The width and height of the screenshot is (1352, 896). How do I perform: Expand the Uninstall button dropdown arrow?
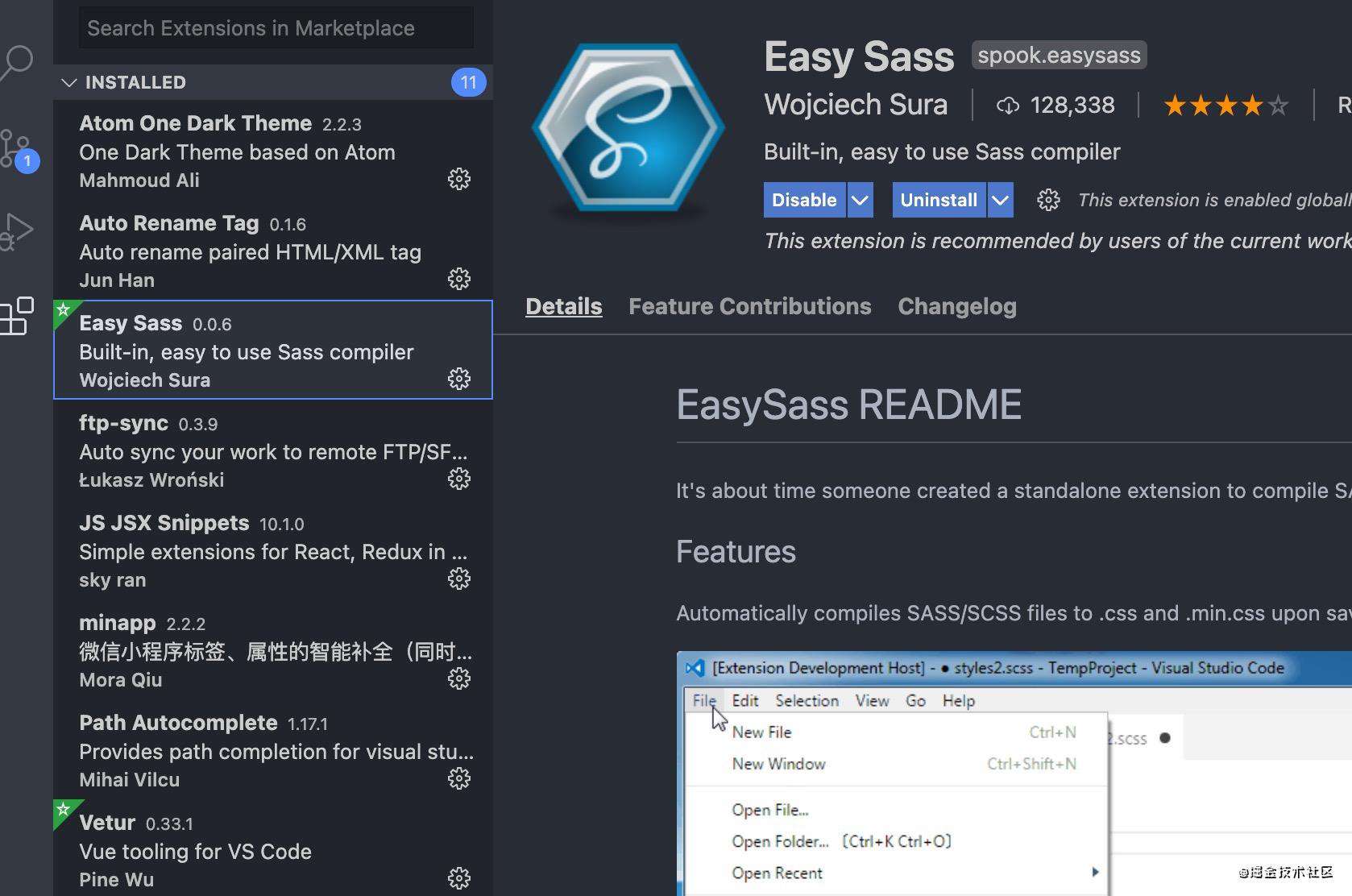click(1000, 200)
